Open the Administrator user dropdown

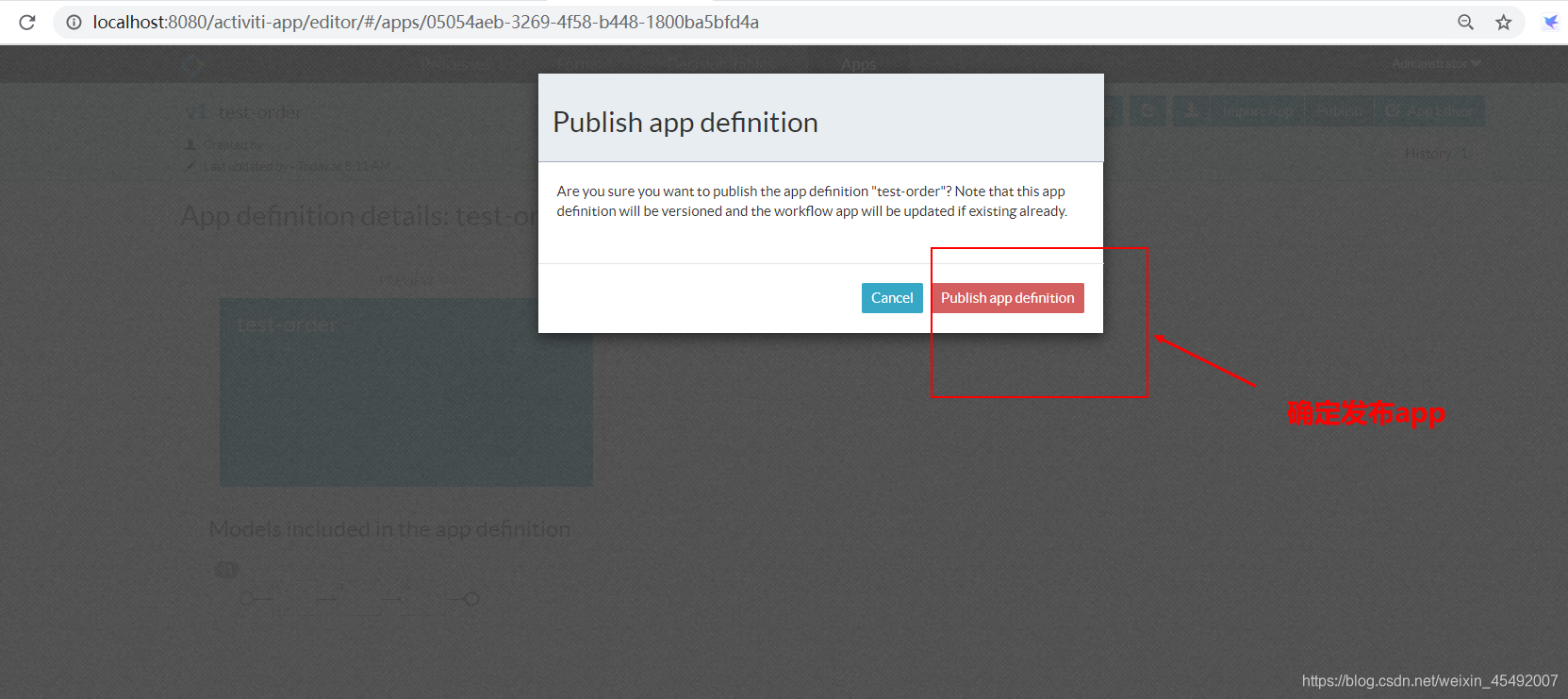[1436, 63]
